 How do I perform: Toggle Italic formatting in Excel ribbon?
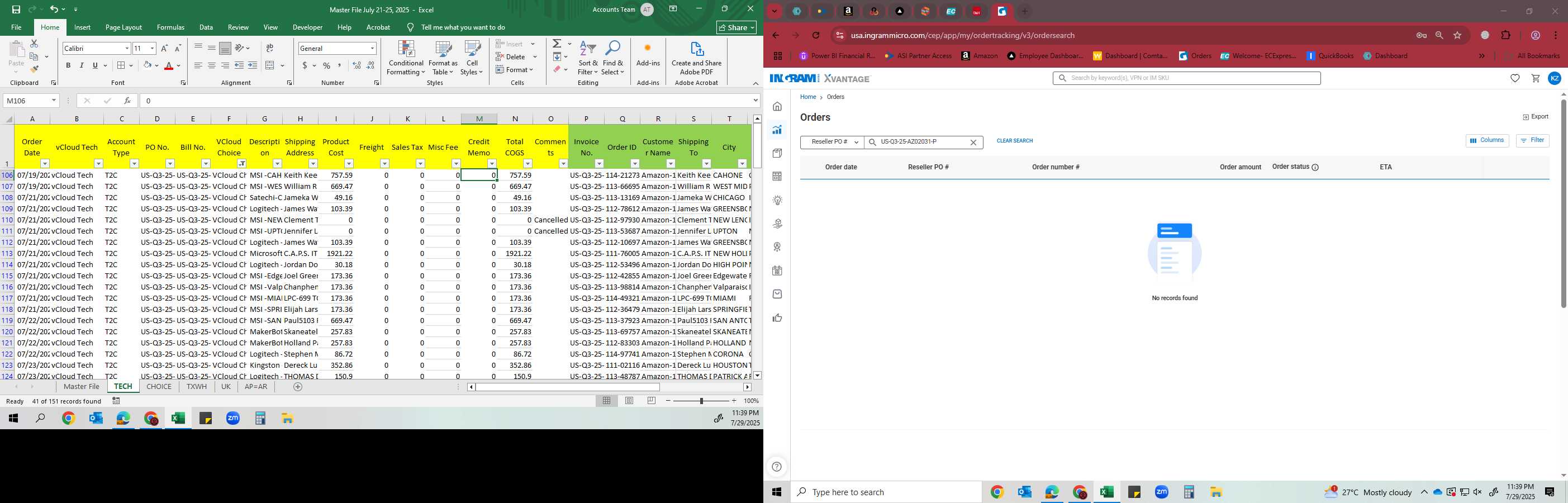82,65
